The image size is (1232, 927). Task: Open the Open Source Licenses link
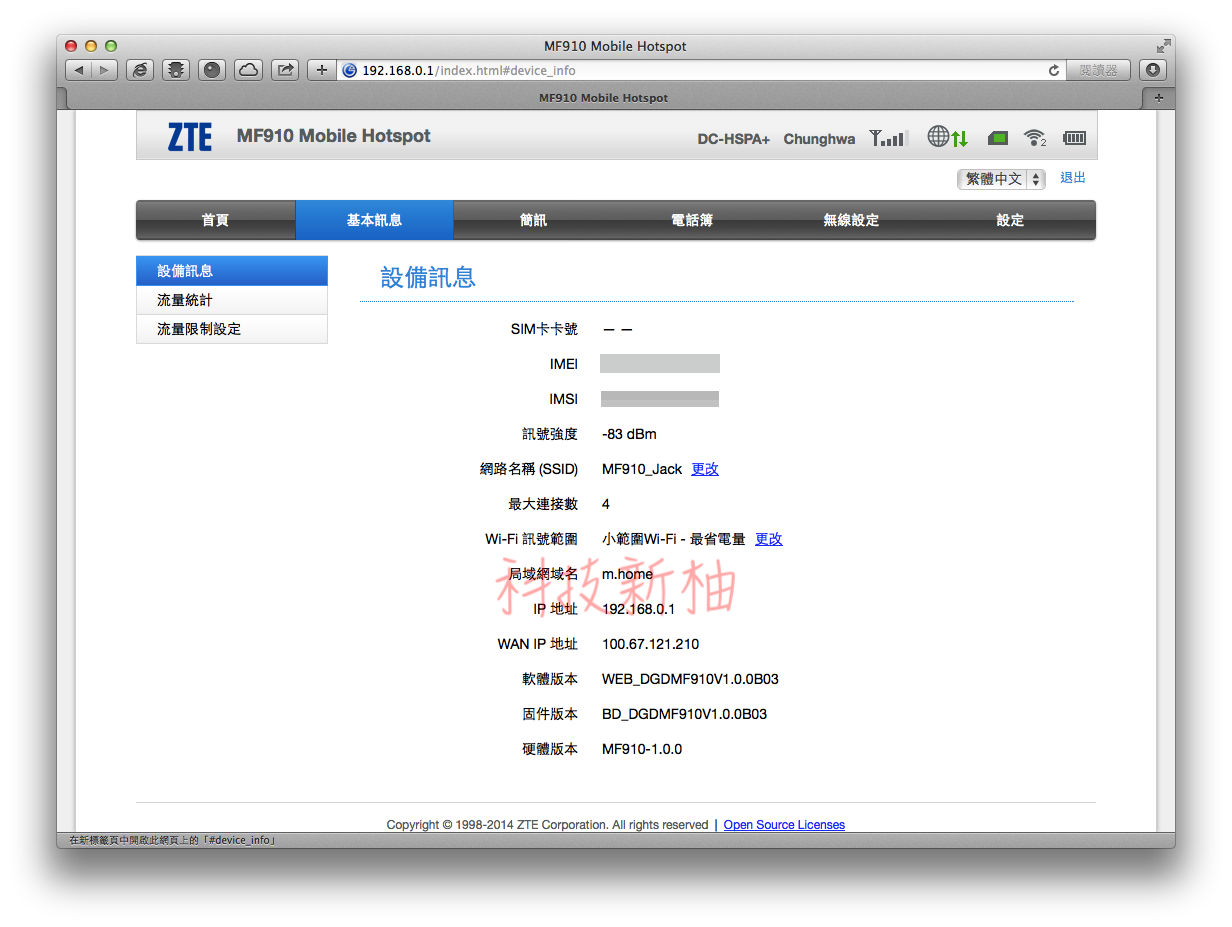click(x=784, y=825)
